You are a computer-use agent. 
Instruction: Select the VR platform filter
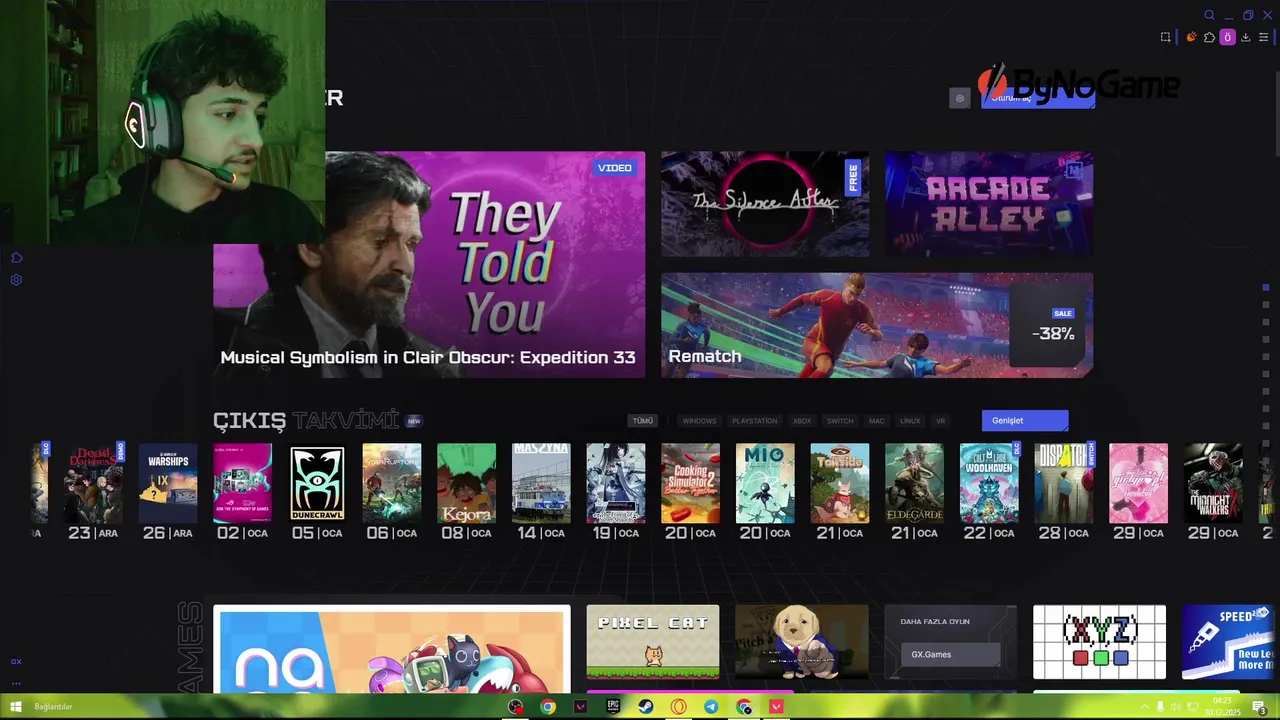point(940,421)
